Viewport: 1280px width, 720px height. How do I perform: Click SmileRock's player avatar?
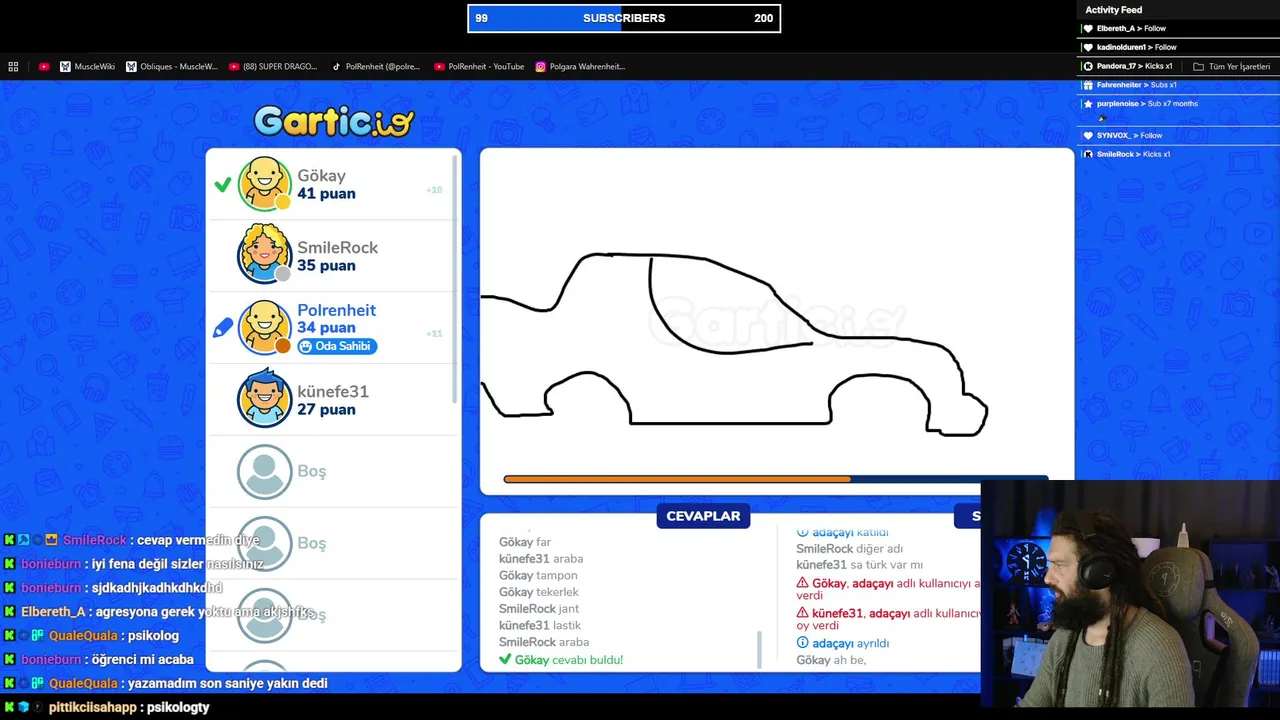[264, 255]
